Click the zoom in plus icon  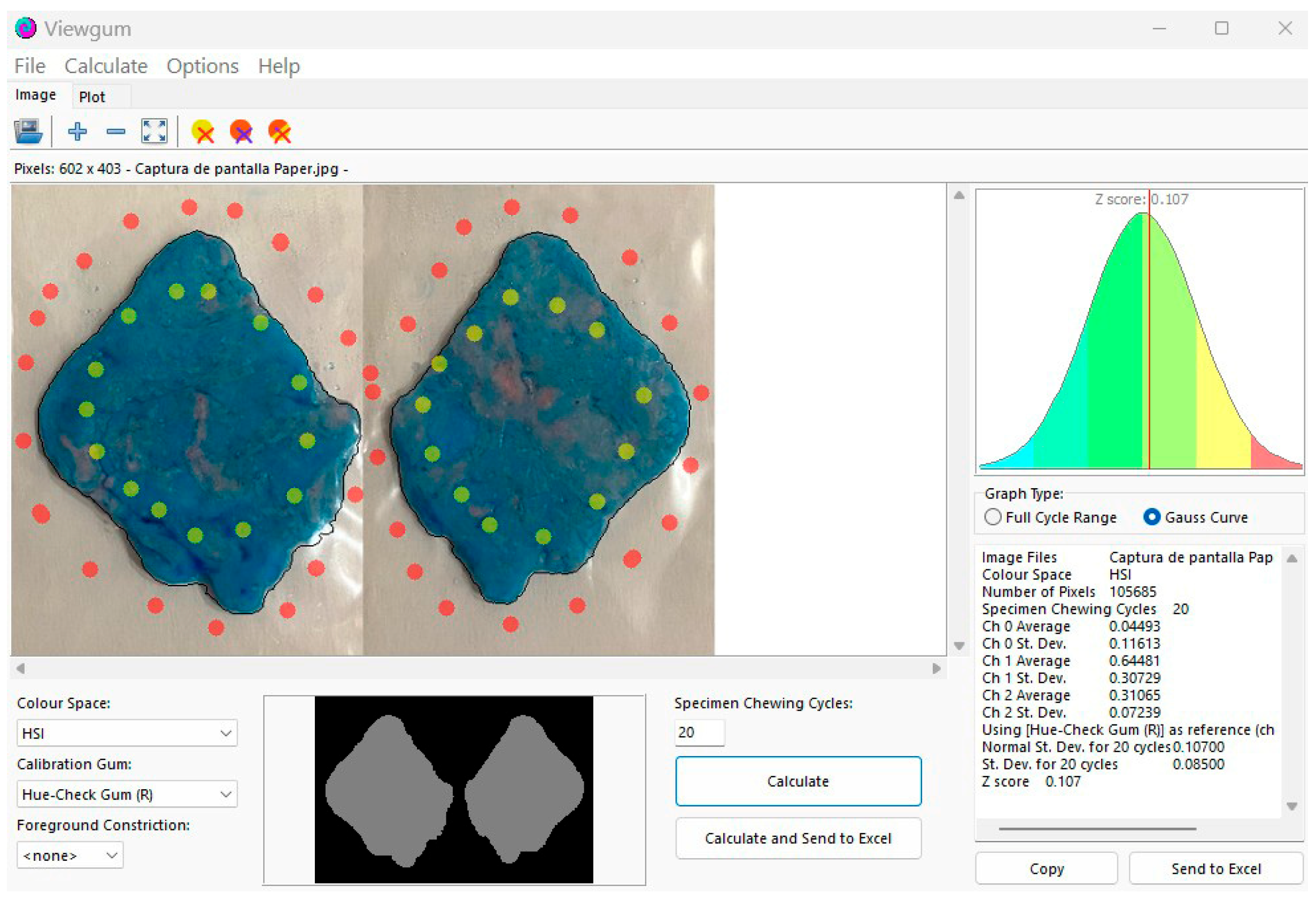pos(77,132)
